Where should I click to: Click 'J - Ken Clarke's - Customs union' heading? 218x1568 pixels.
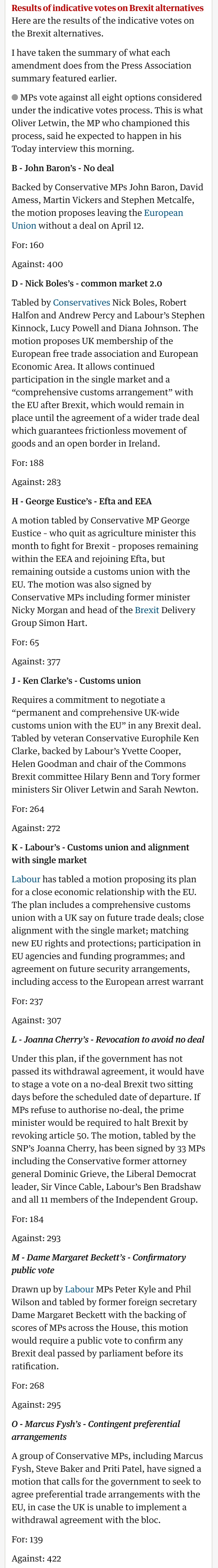point(76,680)
